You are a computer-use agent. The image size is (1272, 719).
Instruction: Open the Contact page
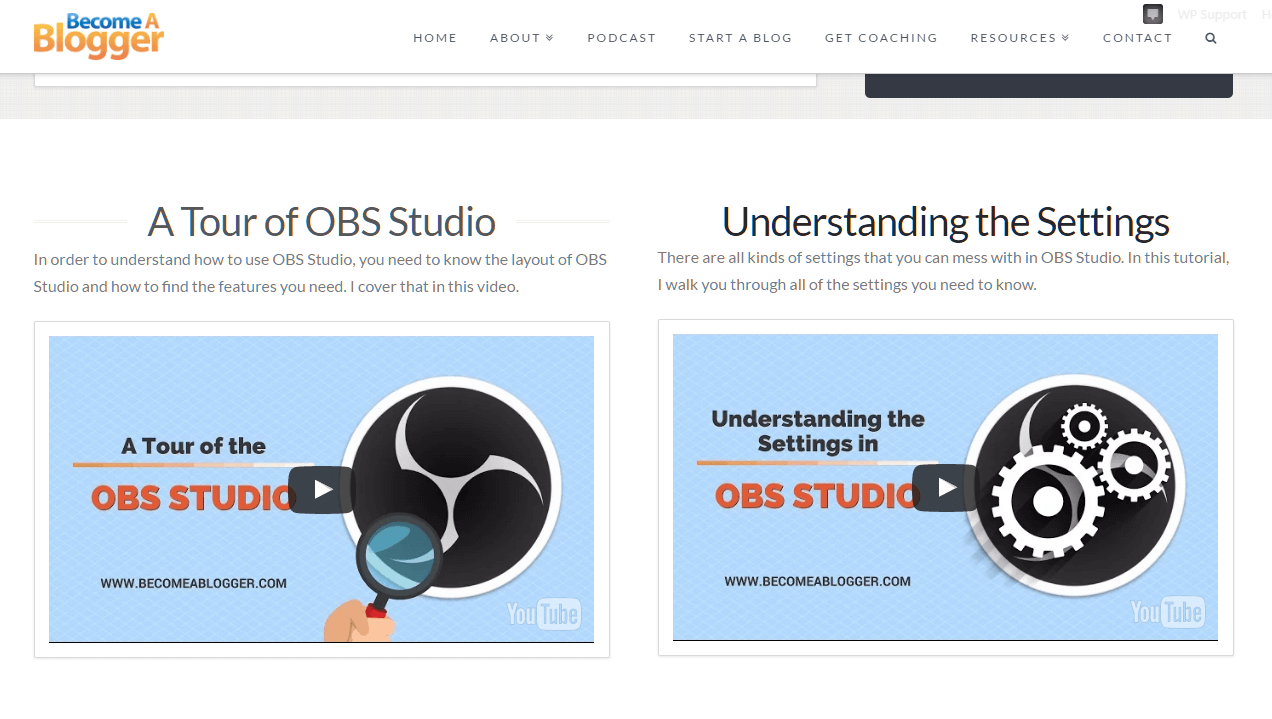click(x=1137, y=38)
